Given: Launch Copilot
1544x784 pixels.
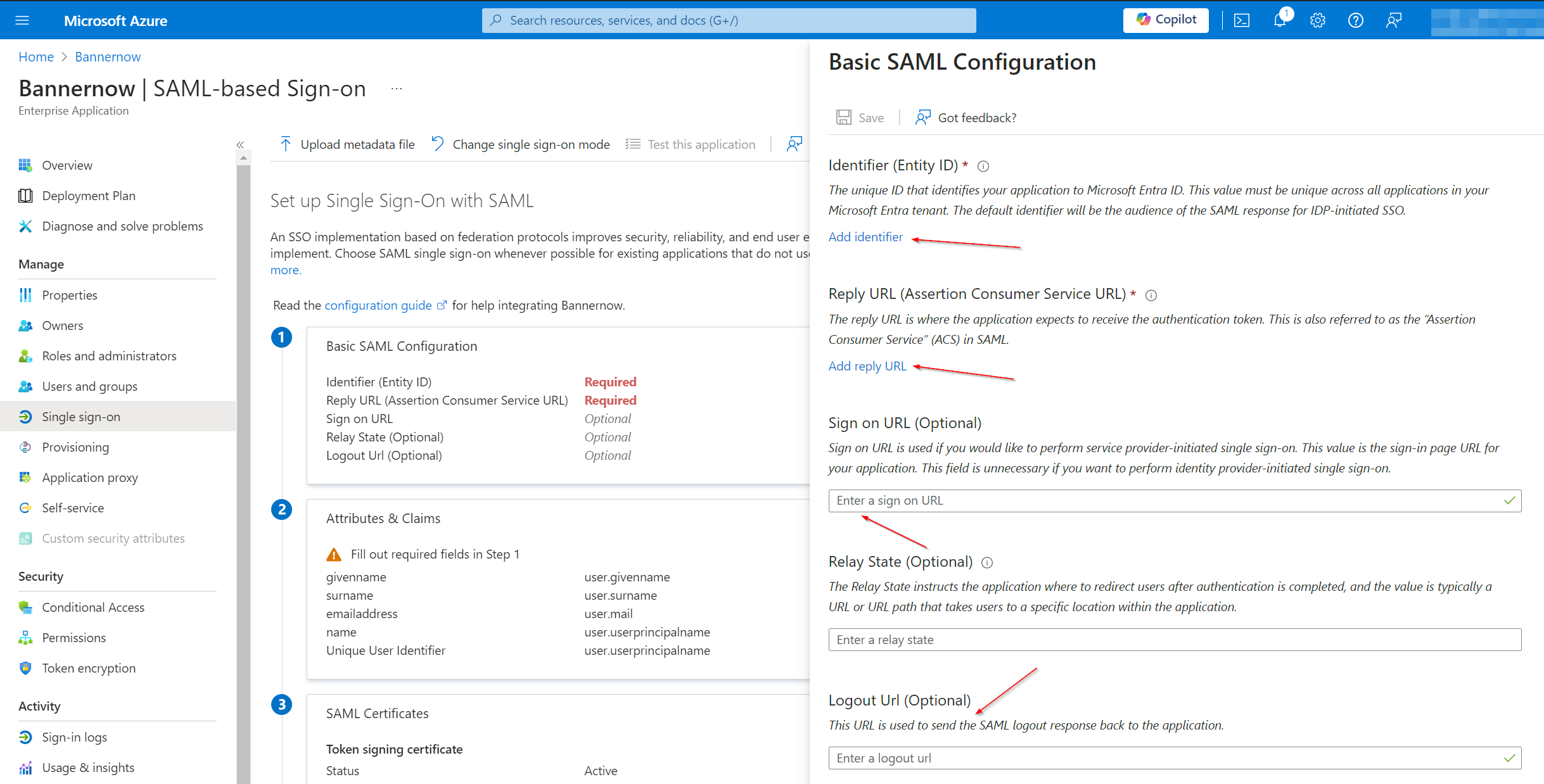Looking at the screenshot, I should (1166, 20).
